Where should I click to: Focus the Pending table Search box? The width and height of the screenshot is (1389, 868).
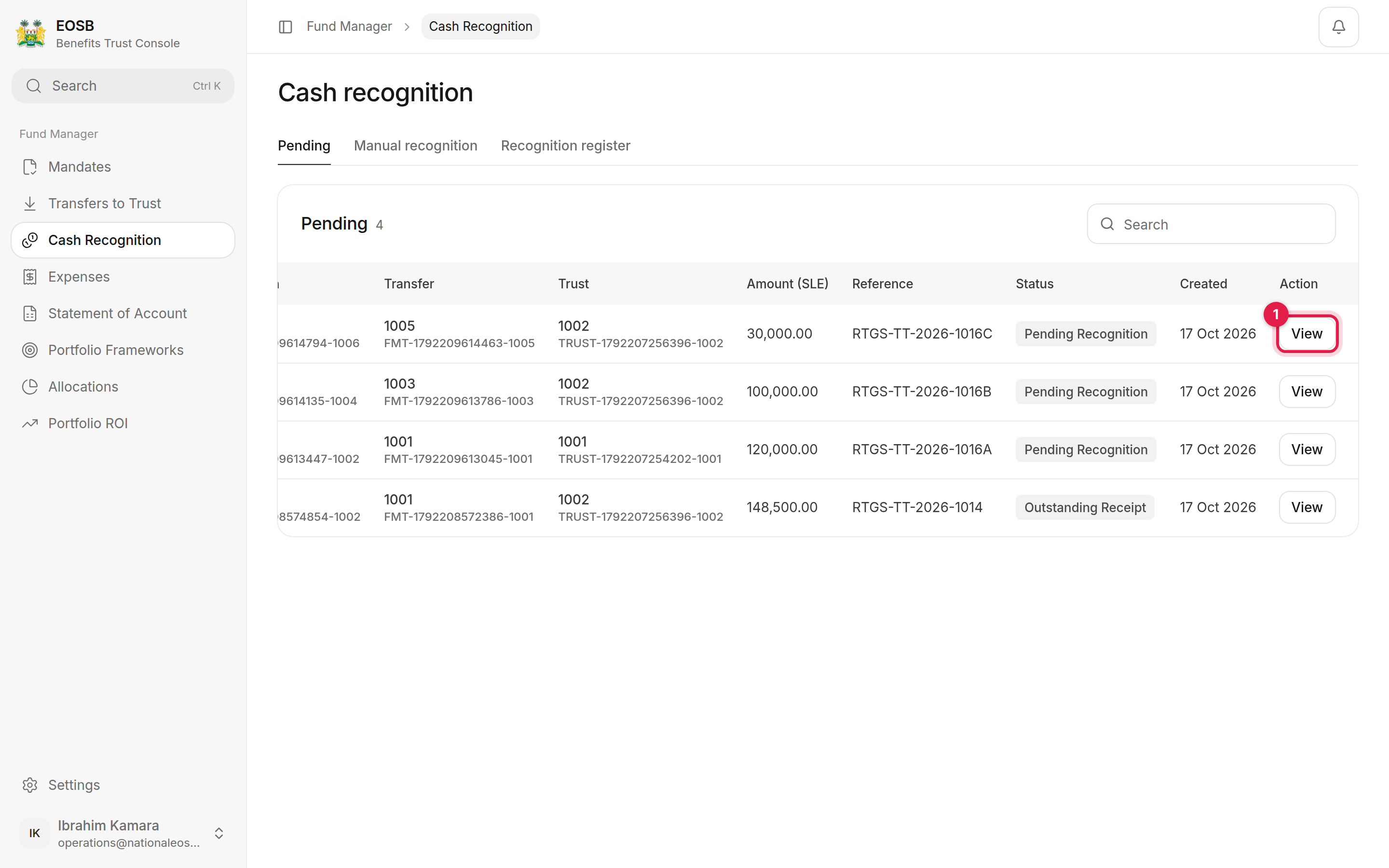pyautogui.click(x=1211, y=224)
